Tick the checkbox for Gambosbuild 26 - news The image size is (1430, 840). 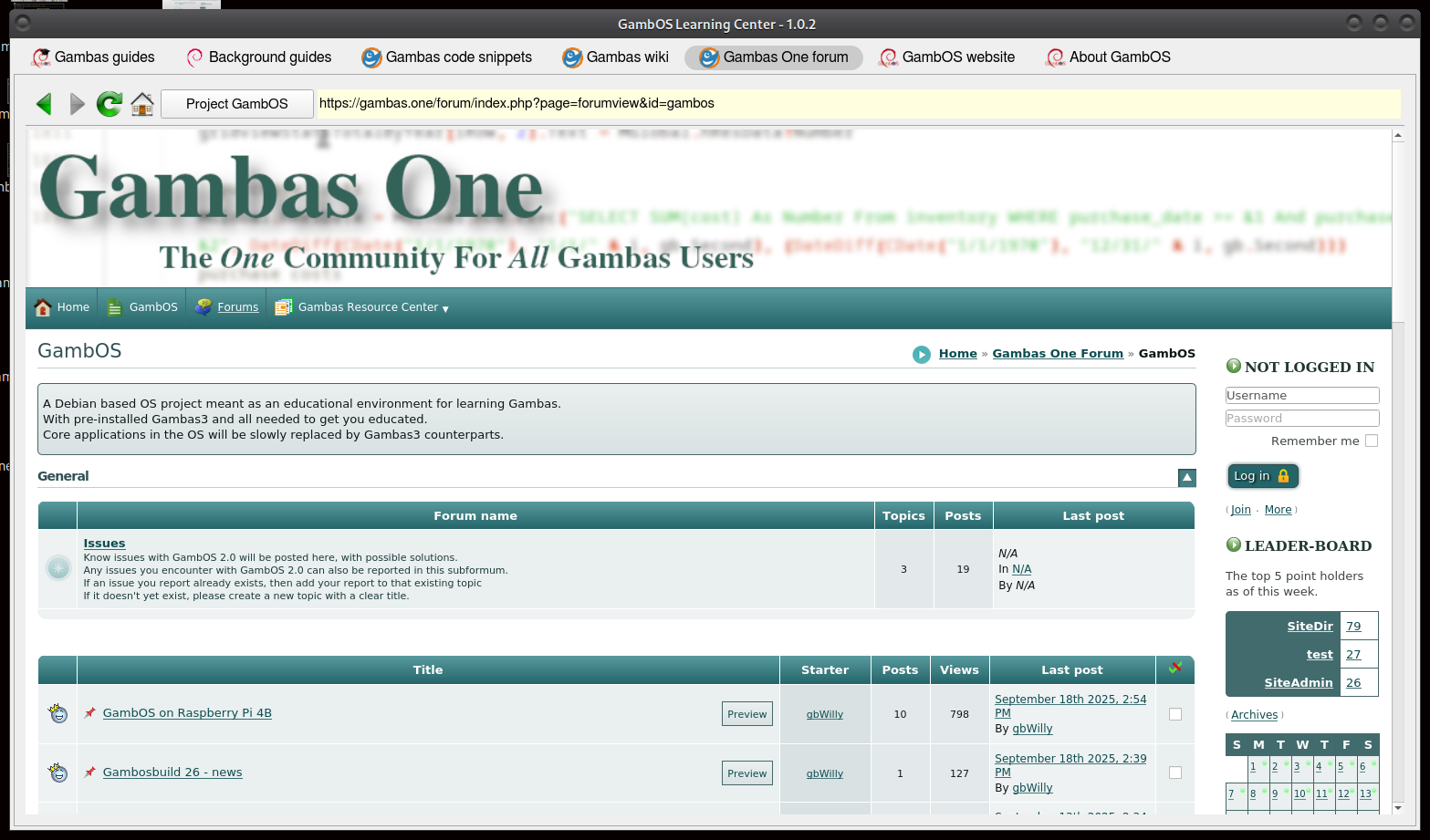point(1175,773)
